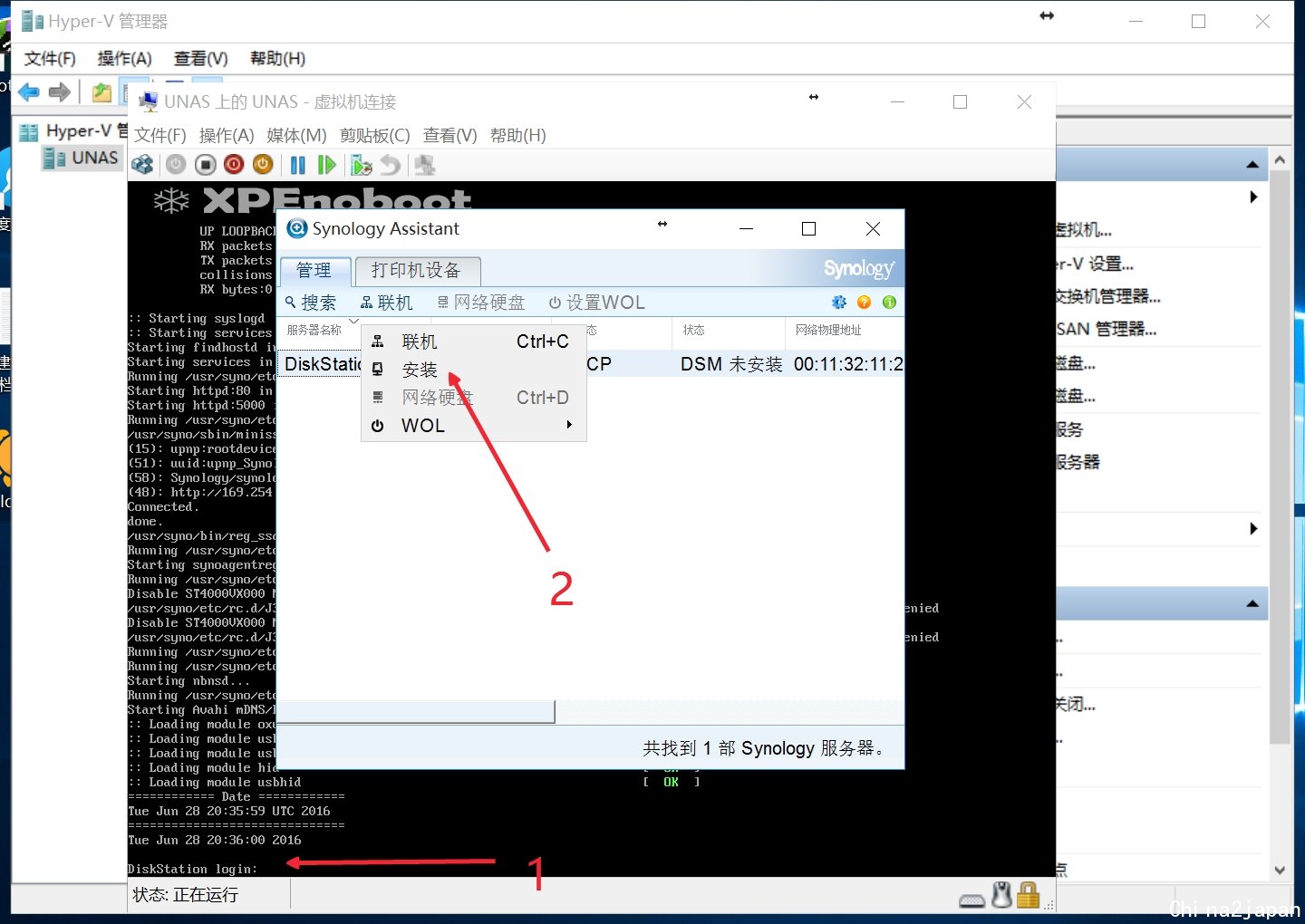Click the SAN 管理器... action
This screenshot has width=1305, height=924.
[1107, 329]
